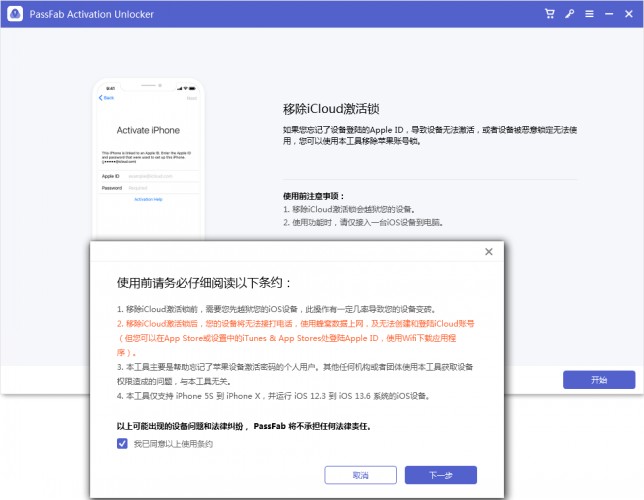Click the 使用前请务必仔细阅读以下条约 heading
This screenshot has width=644, height=500.
point(204,283)
